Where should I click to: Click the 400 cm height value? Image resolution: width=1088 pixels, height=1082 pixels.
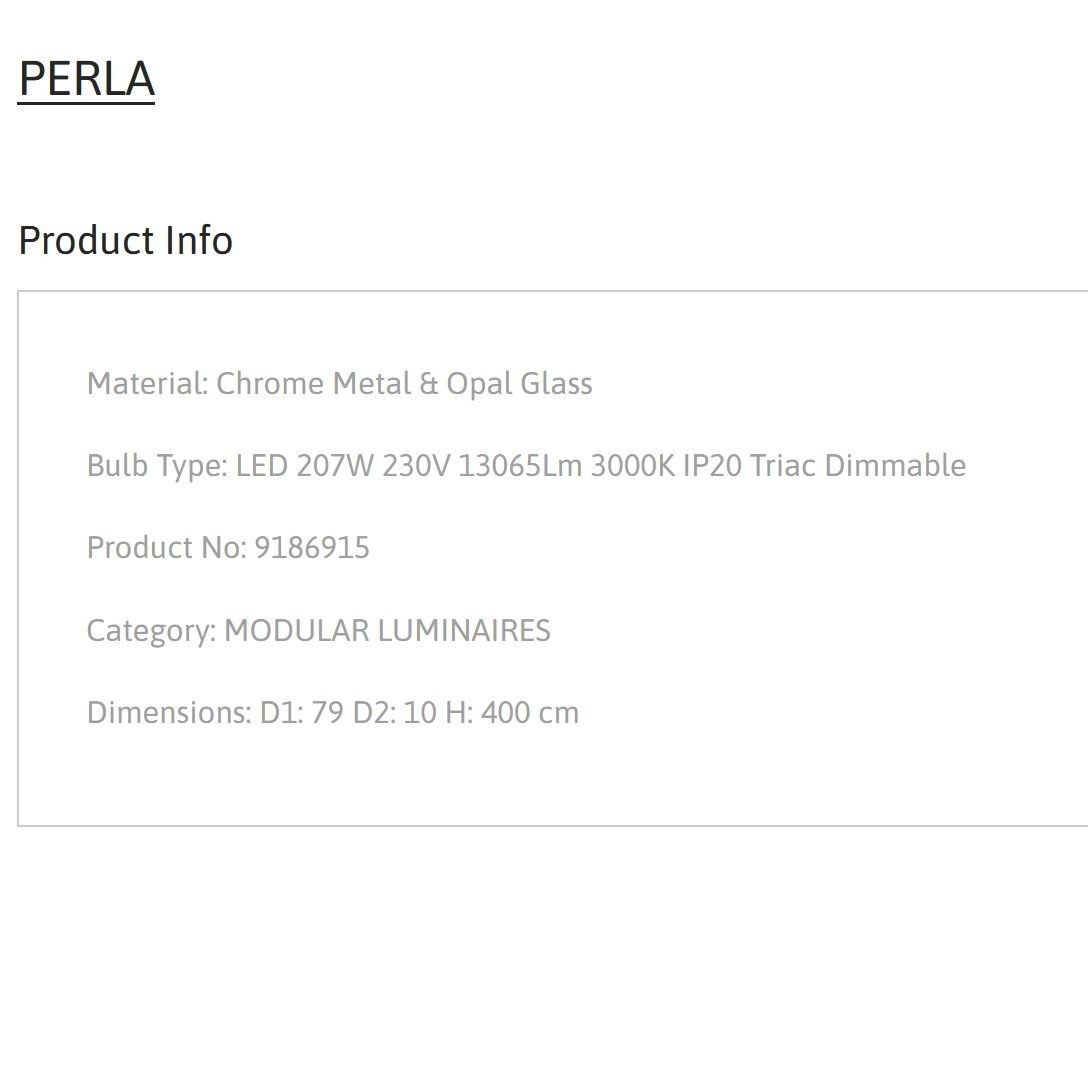(530, 713)
